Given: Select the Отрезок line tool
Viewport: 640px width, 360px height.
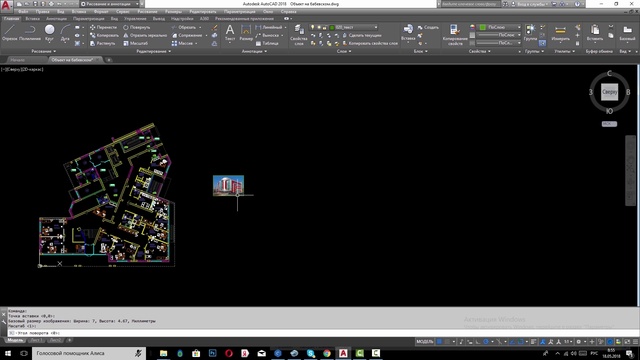Looking at the screenshot, I should (10, 33).
